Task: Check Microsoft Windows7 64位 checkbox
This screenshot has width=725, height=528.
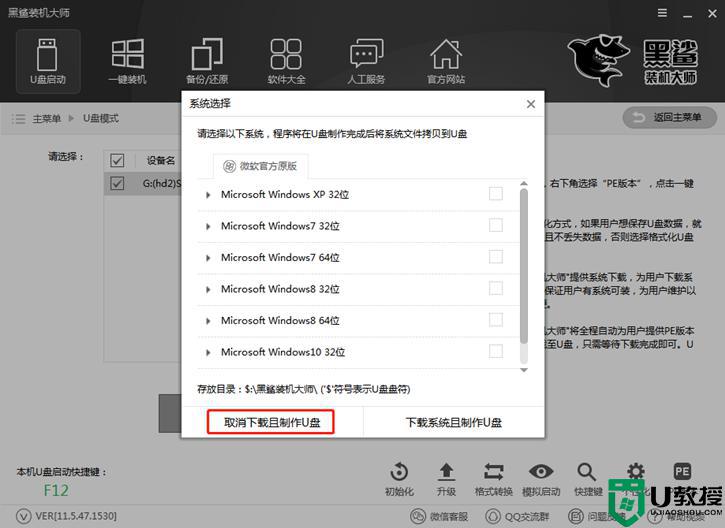Action: (496, 257)
